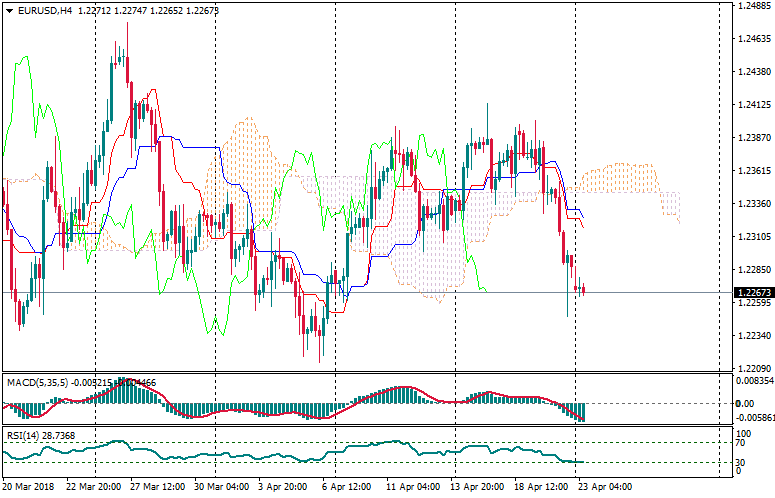Viewport: 775px width, 498px height.
Task: Click the 1.24895 price axis label
Action: point(753,6)
